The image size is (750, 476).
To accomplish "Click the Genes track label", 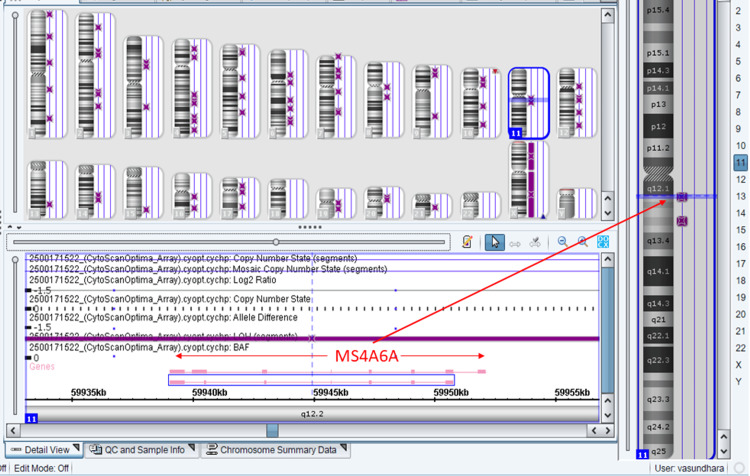I will tap(42, 366).
